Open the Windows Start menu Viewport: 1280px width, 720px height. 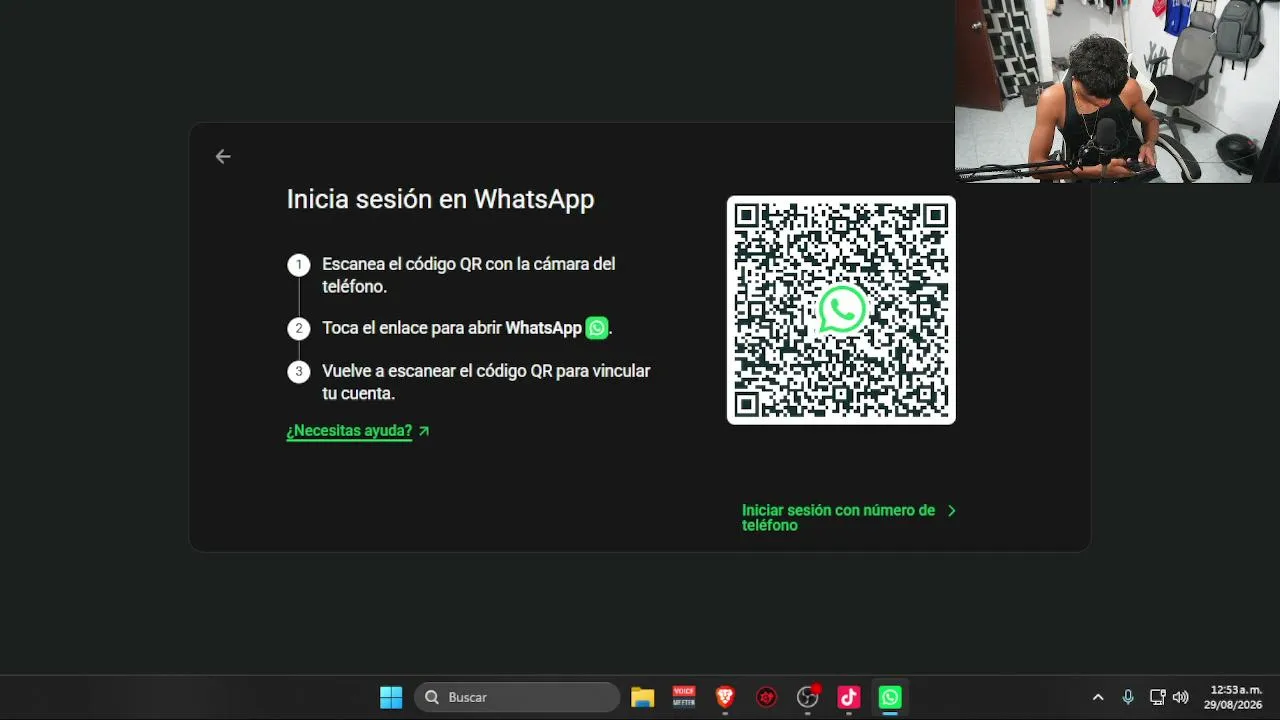[391, 697]
